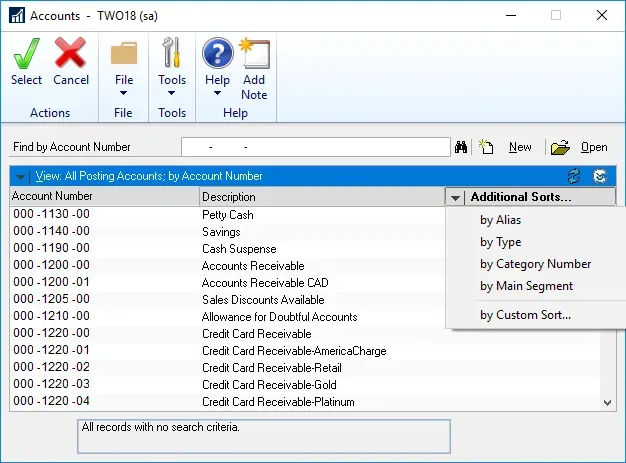Click the blue Help question mark icon

[217, 54]
